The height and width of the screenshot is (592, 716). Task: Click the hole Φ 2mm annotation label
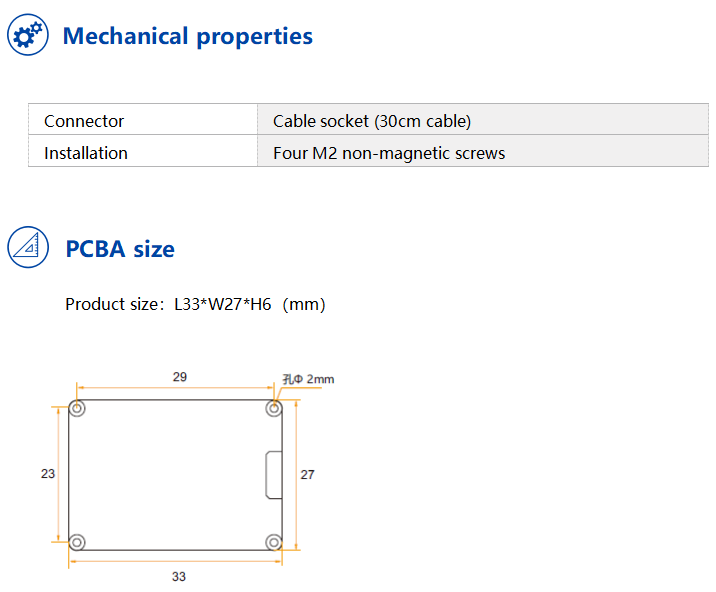(x=308, y=379)
